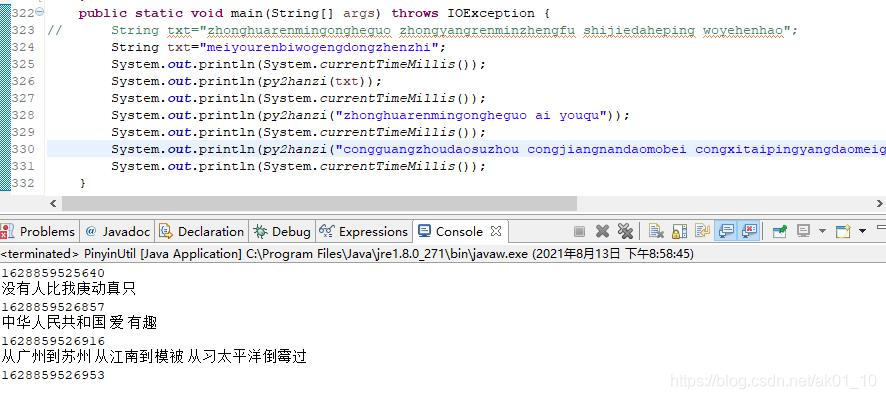The width and height of the screenshot is (886, 399).
Task: Click the terminated PinyinUtil launch description line
Action: click(x=347, y=254)
